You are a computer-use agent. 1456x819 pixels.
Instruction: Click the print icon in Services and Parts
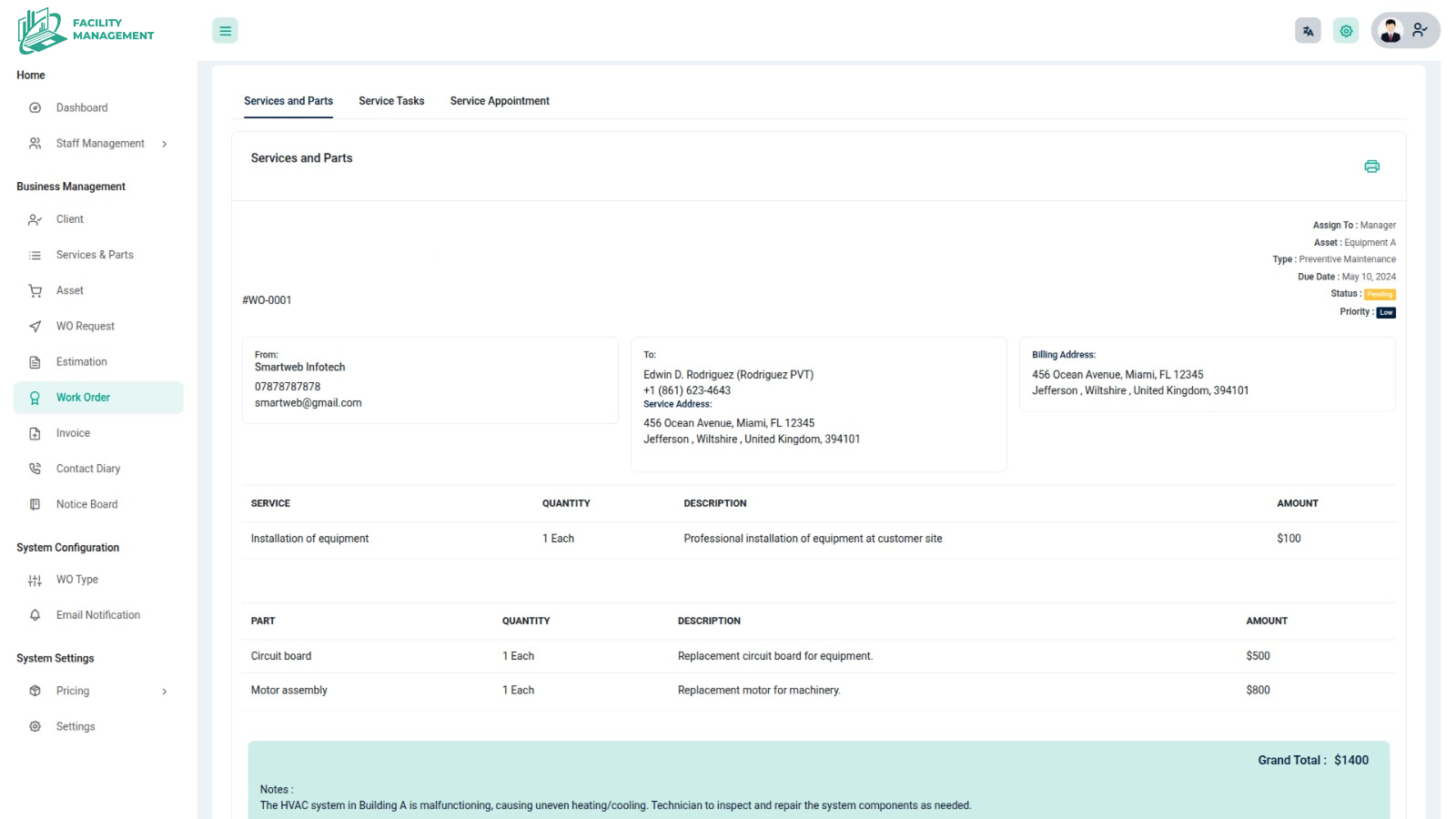click(x=1371, y=167)
